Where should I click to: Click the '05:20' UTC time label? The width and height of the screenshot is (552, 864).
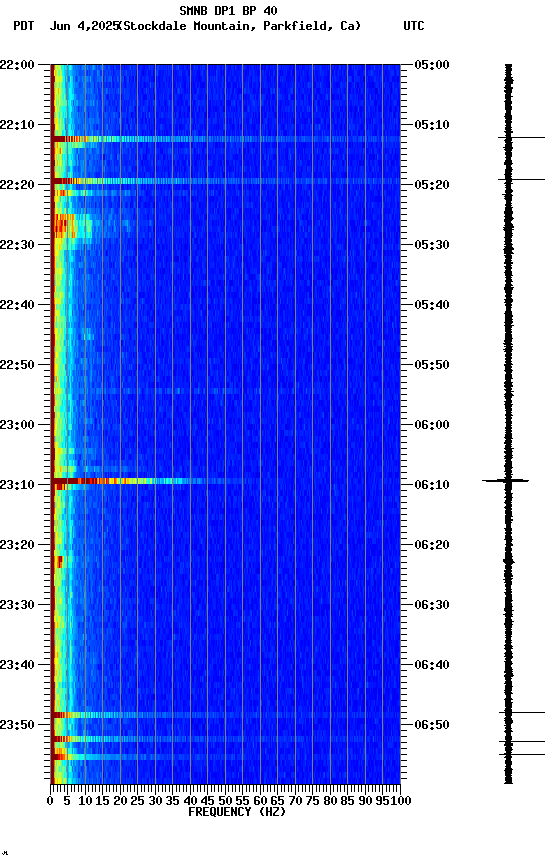[x=431, y=185]
